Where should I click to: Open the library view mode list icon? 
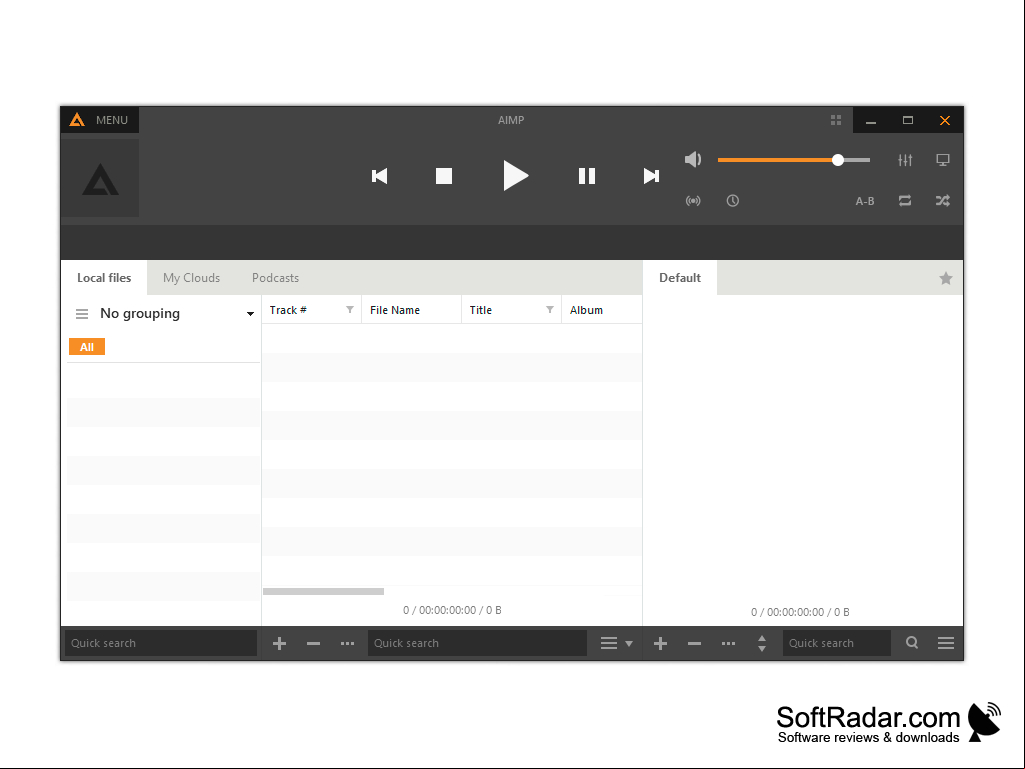point(609,643)
